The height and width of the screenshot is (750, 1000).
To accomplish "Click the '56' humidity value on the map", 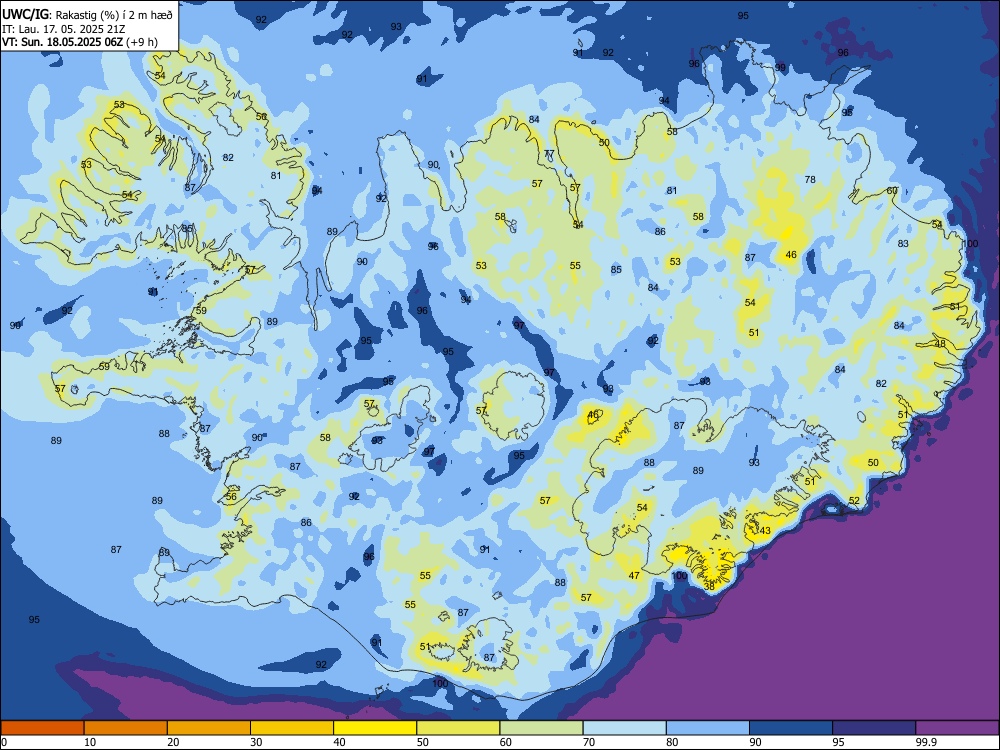I will 231,496.
